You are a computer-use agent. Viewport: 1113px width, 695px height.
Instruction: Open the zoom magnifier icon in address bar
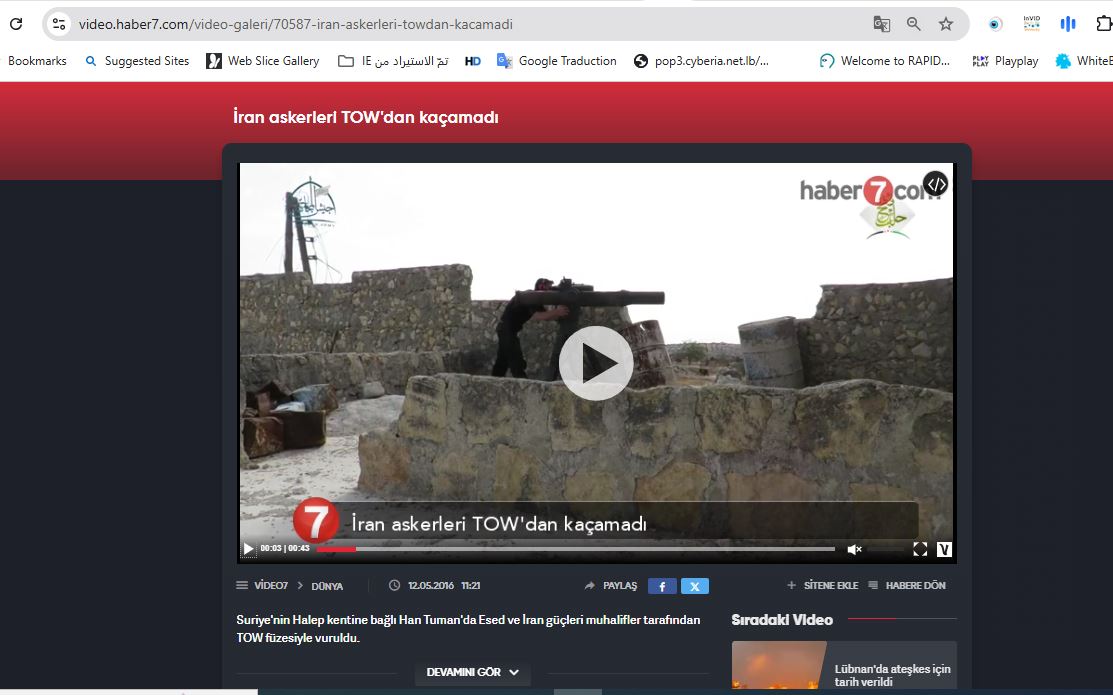pyautogui.click(x=914, y=24)
